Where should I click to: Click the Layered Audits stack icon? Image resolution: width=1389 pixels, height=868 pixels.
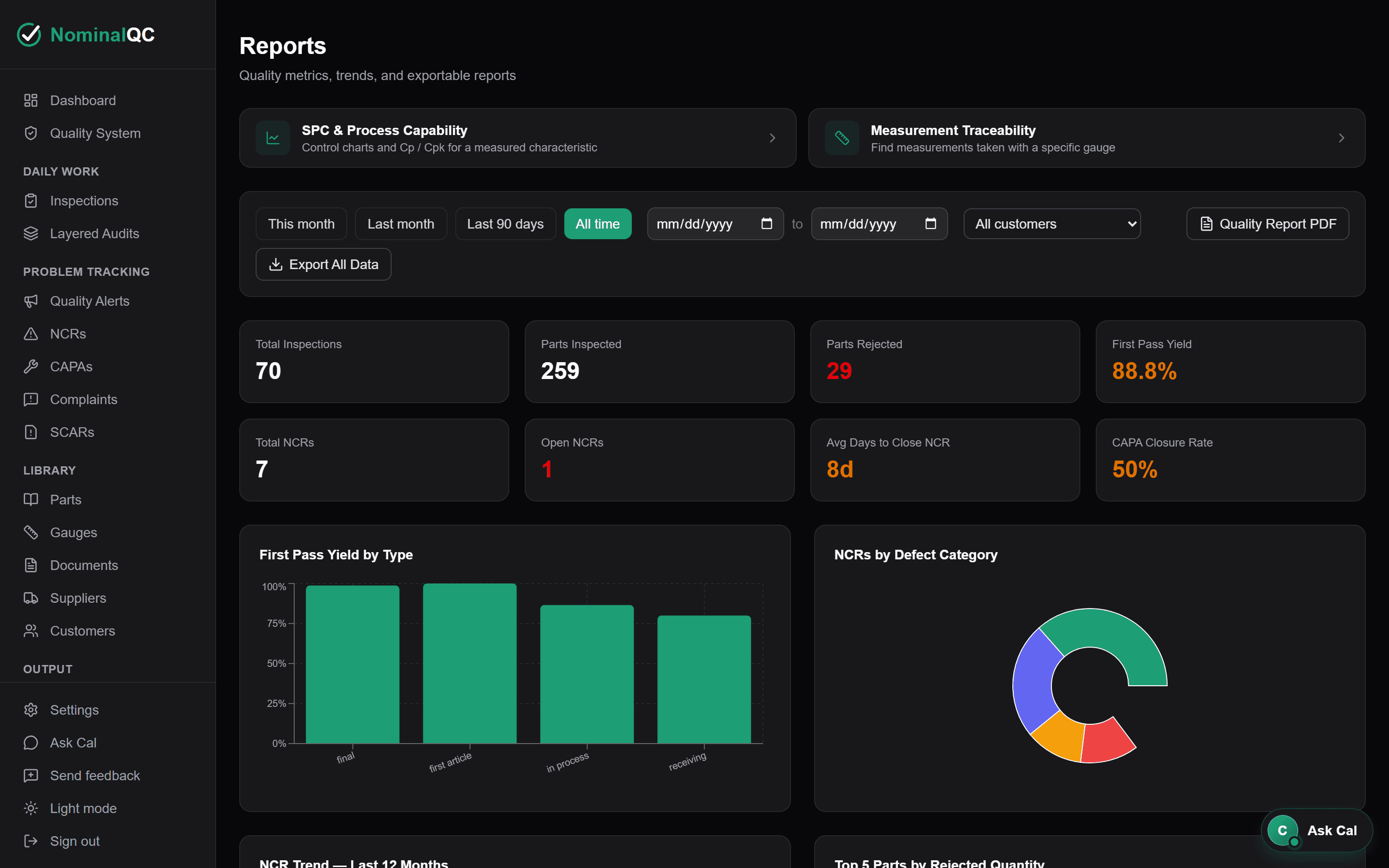click(x=31, y=234)
